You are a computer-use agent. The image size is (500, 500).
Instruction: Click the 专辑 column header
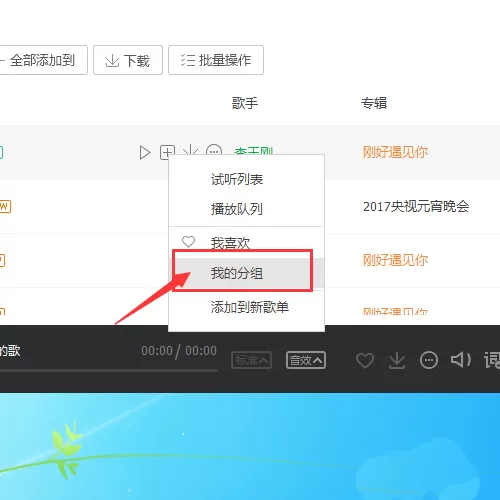[374, 103]
